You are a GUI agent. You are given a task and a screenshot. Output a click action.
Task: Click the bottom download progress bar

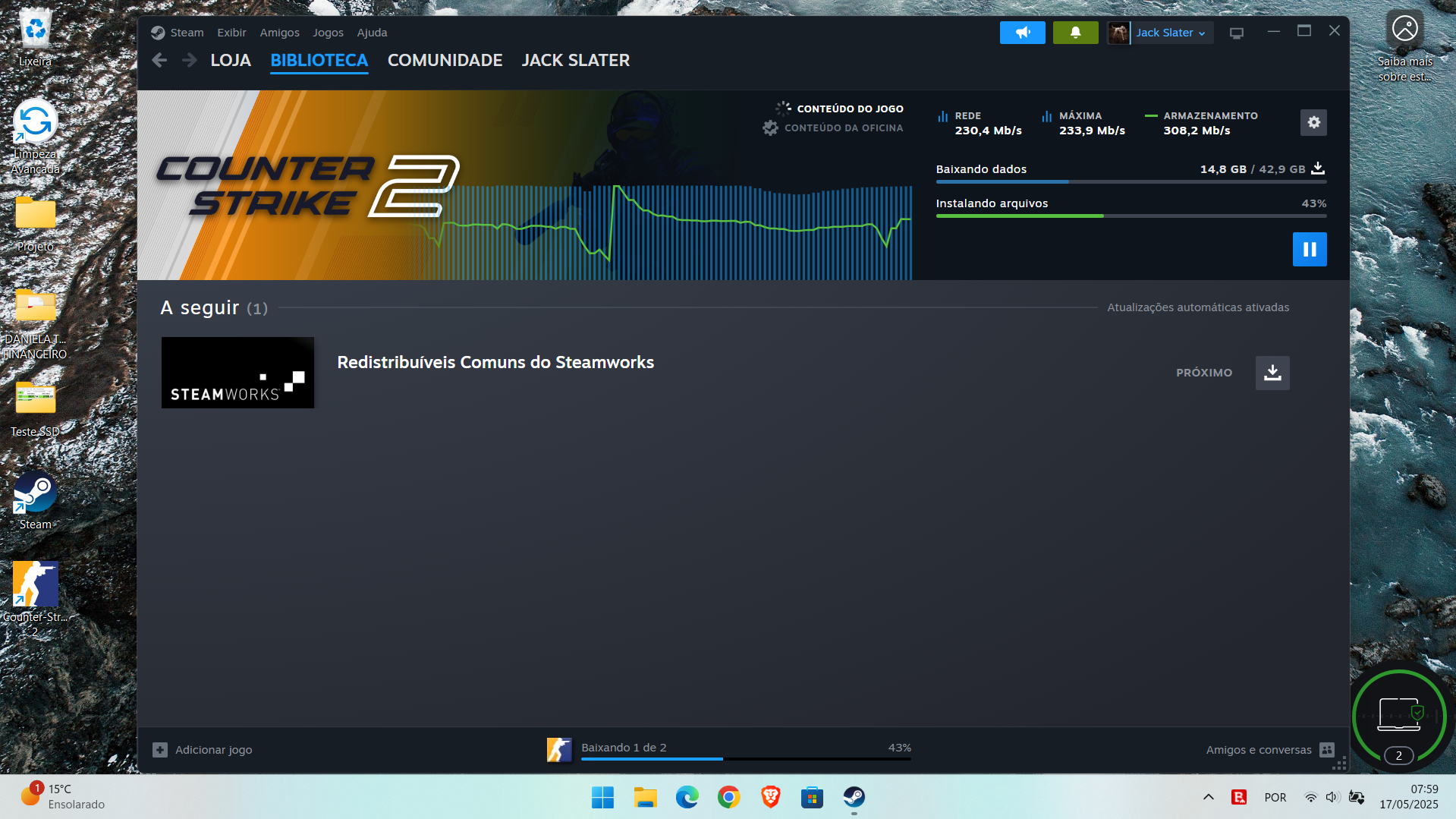coord(746,759)
